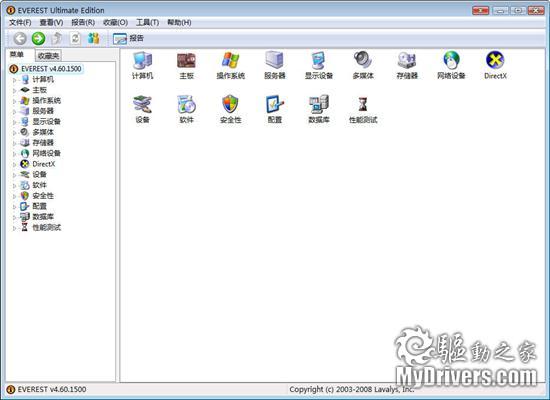Expand the DirectX tree node arrow

14,164
